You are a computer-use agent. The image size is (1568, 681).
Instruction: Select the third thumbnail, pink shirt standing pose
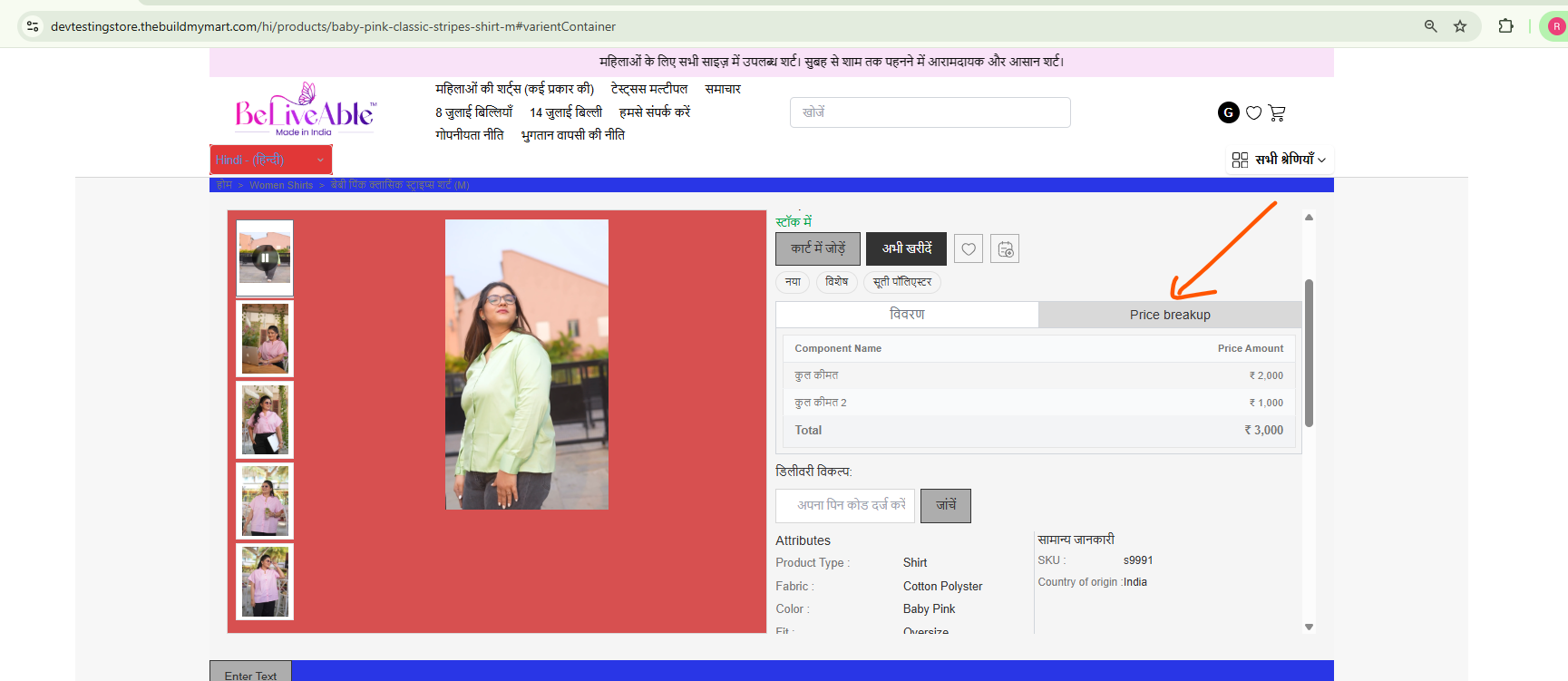click(265, 420)
